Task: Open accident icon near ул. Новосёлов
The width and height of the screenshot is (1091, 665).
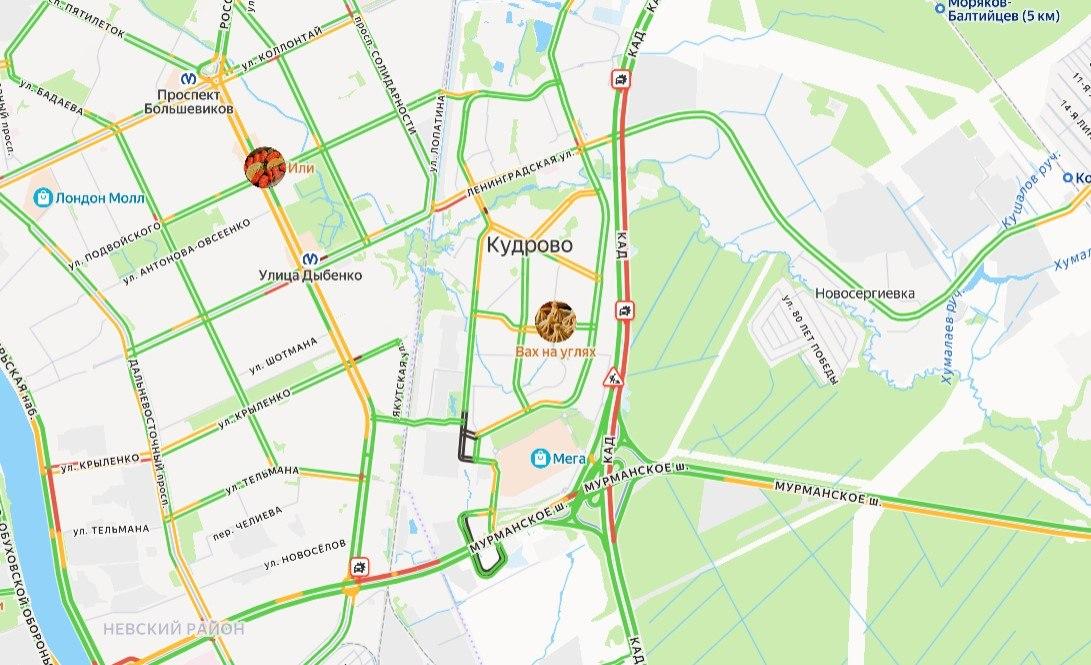Action: coord(359,568)
